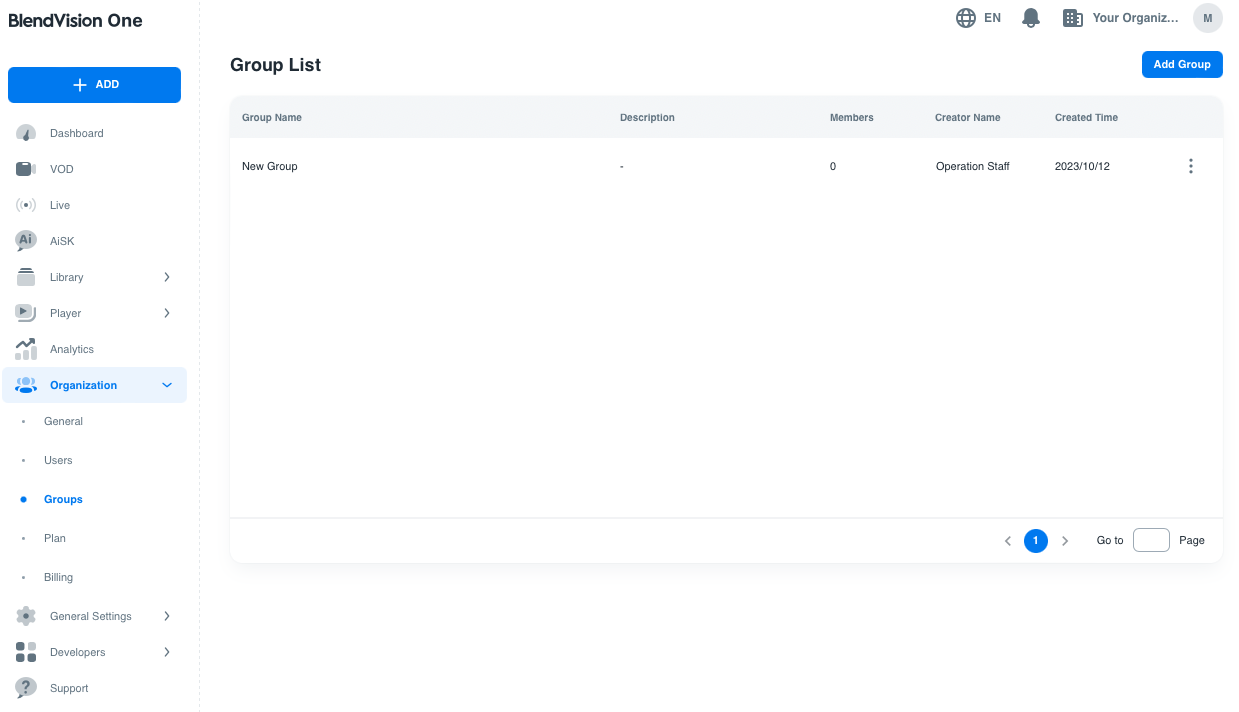This screenshot has height=712, width=1239.
Task: Click the next page arrow
Action: 1065,541
